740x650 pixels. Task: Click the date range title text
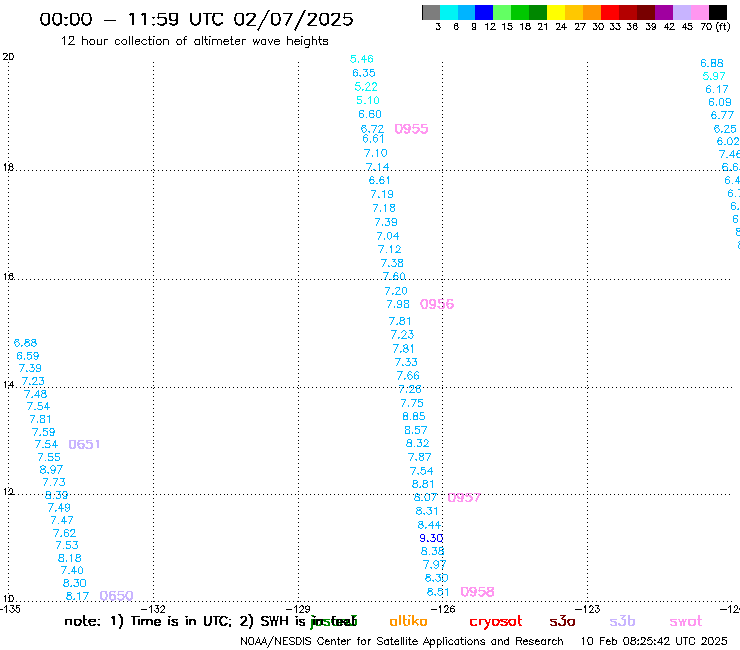click(196, 19)
